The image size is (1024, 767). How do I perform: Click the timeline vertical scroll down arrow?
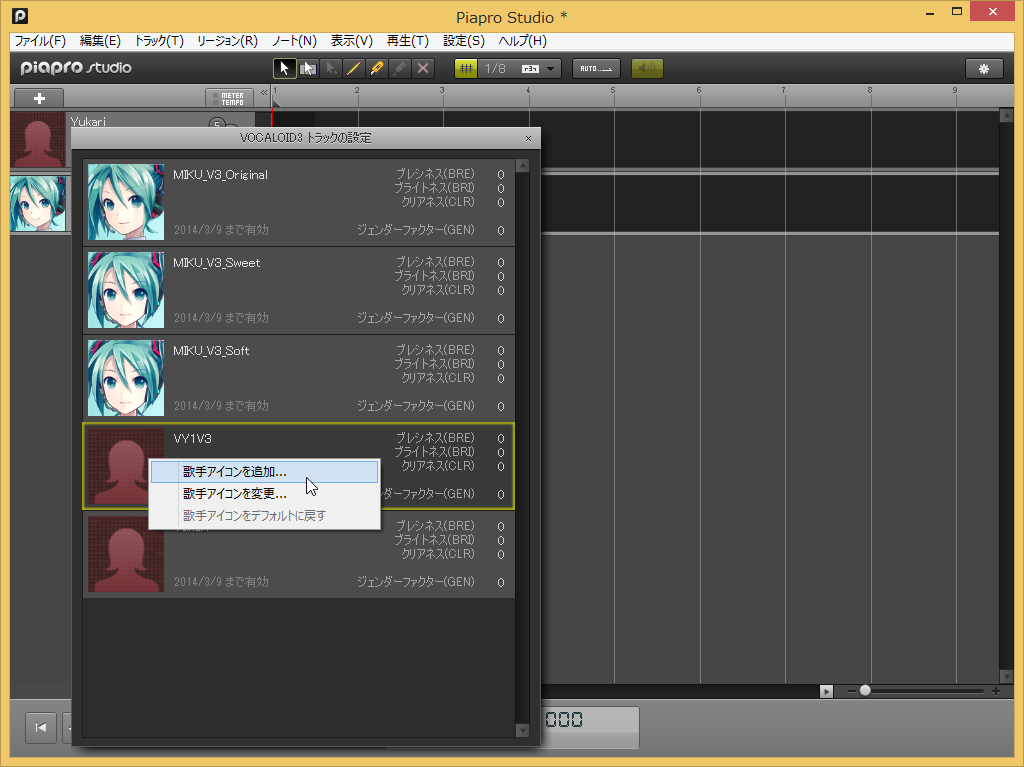click(x=1006, y=677)
